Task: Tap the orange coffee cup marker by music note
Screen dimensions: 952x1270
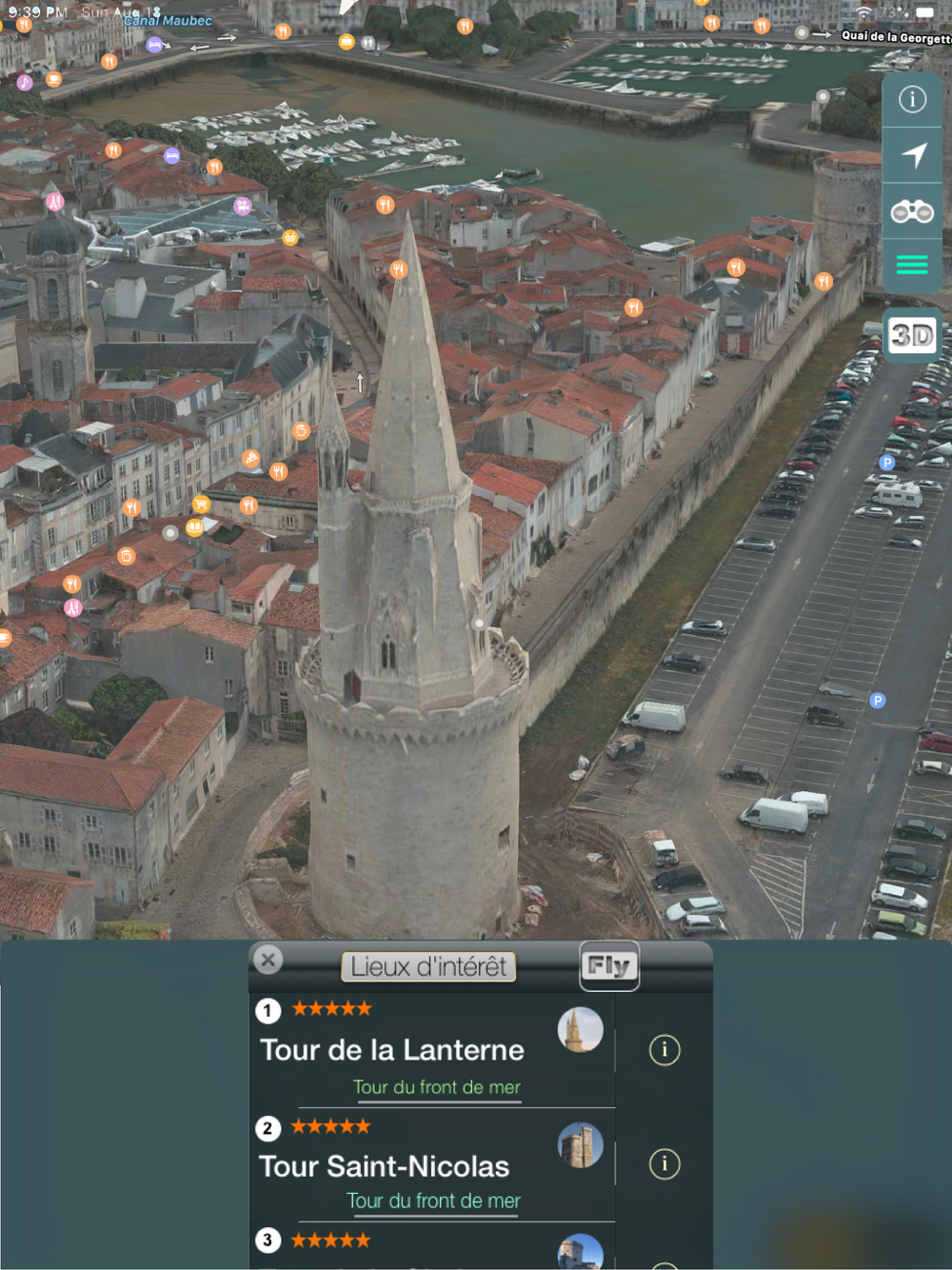Action: point(53,79)
